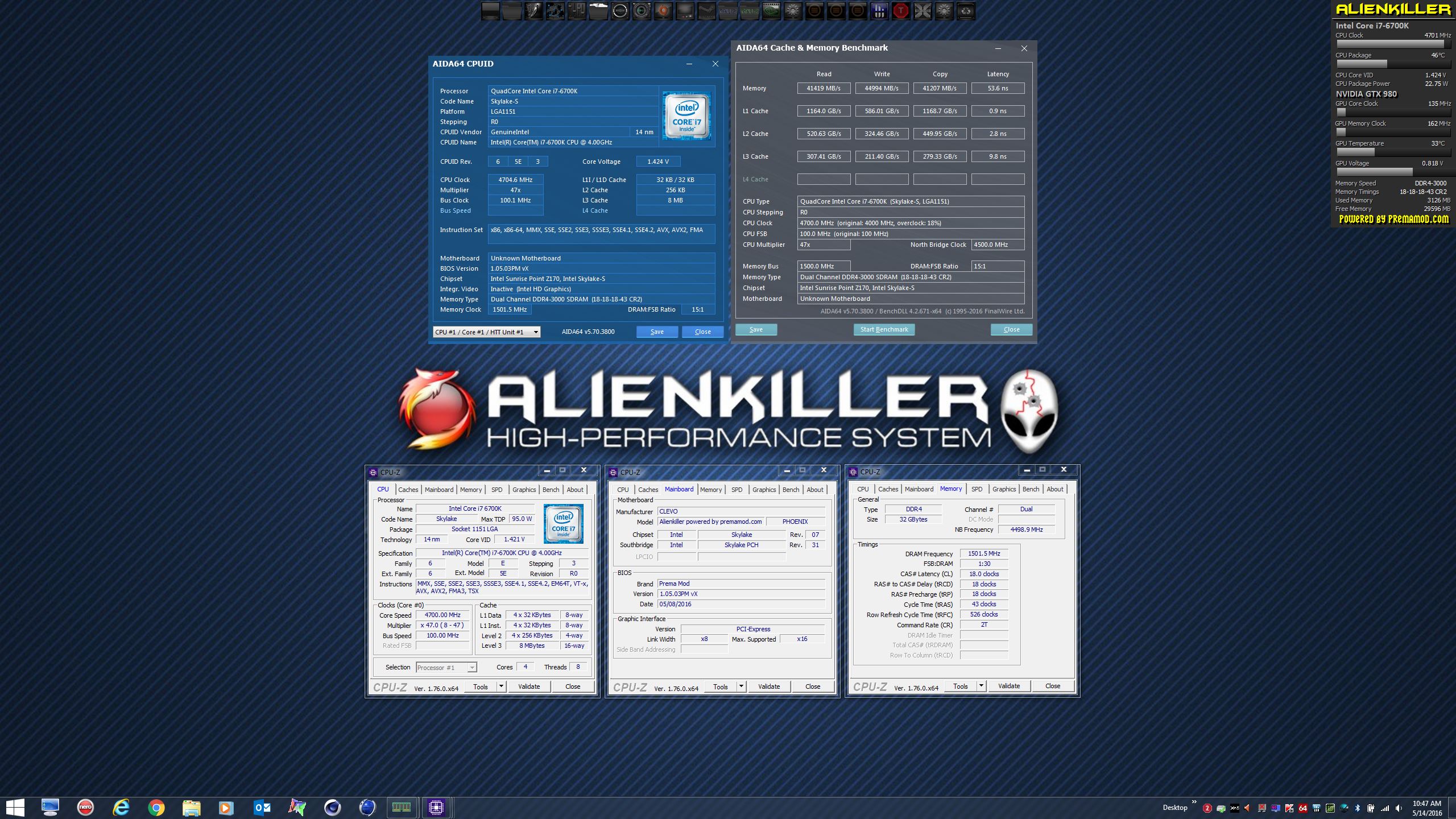Click the taskbar clock showing 10:47 AM
The height and width of the screenshot is (819, 1456).
(x=1427, y=804)
